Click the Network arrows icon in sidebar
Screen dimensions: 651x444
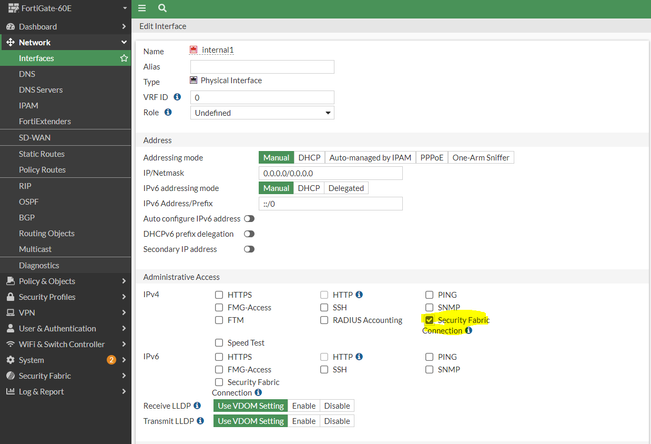10,42
